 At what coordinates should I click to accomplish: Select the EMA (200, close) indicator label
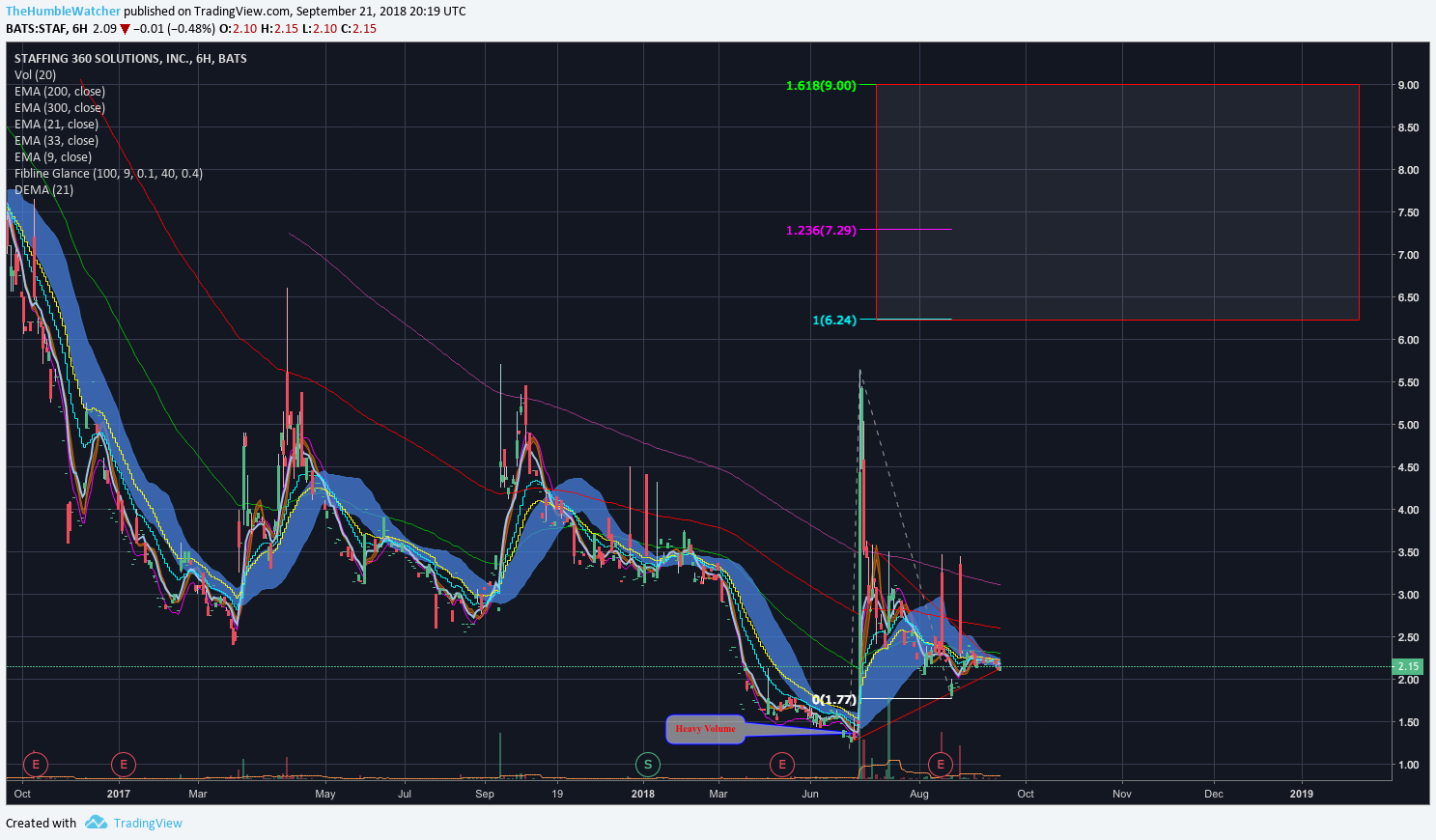60,91
